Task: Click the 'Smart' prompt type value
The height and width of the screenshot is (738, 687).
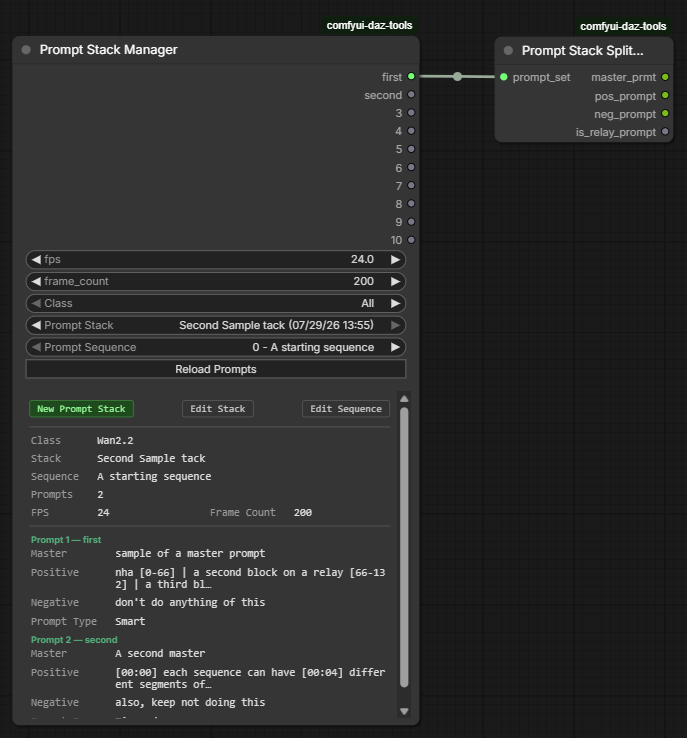Action: pyautogui.click(x=130, y=621)
